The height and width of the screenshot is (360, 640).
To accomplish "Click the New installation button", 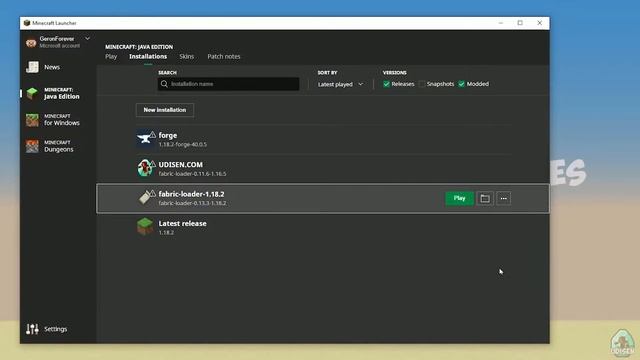I will pos(164,110).
